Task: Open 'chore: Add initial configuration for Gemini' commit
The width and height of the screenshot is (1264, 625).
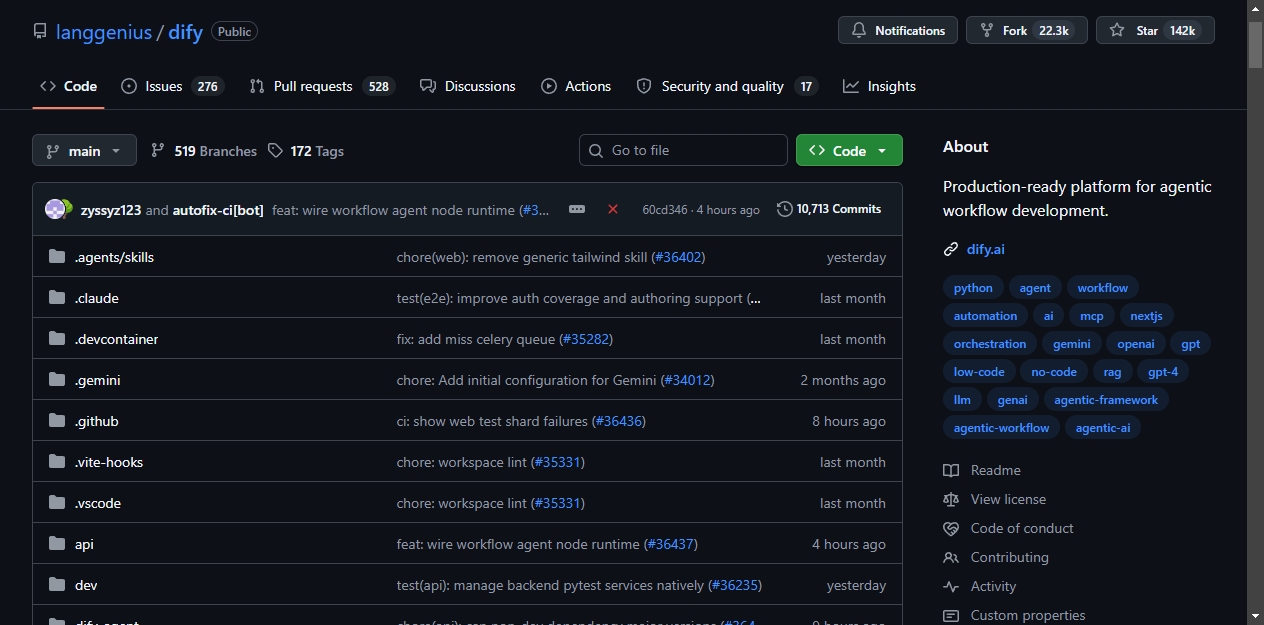Action: pyautogui.click(x=527, y=380)
